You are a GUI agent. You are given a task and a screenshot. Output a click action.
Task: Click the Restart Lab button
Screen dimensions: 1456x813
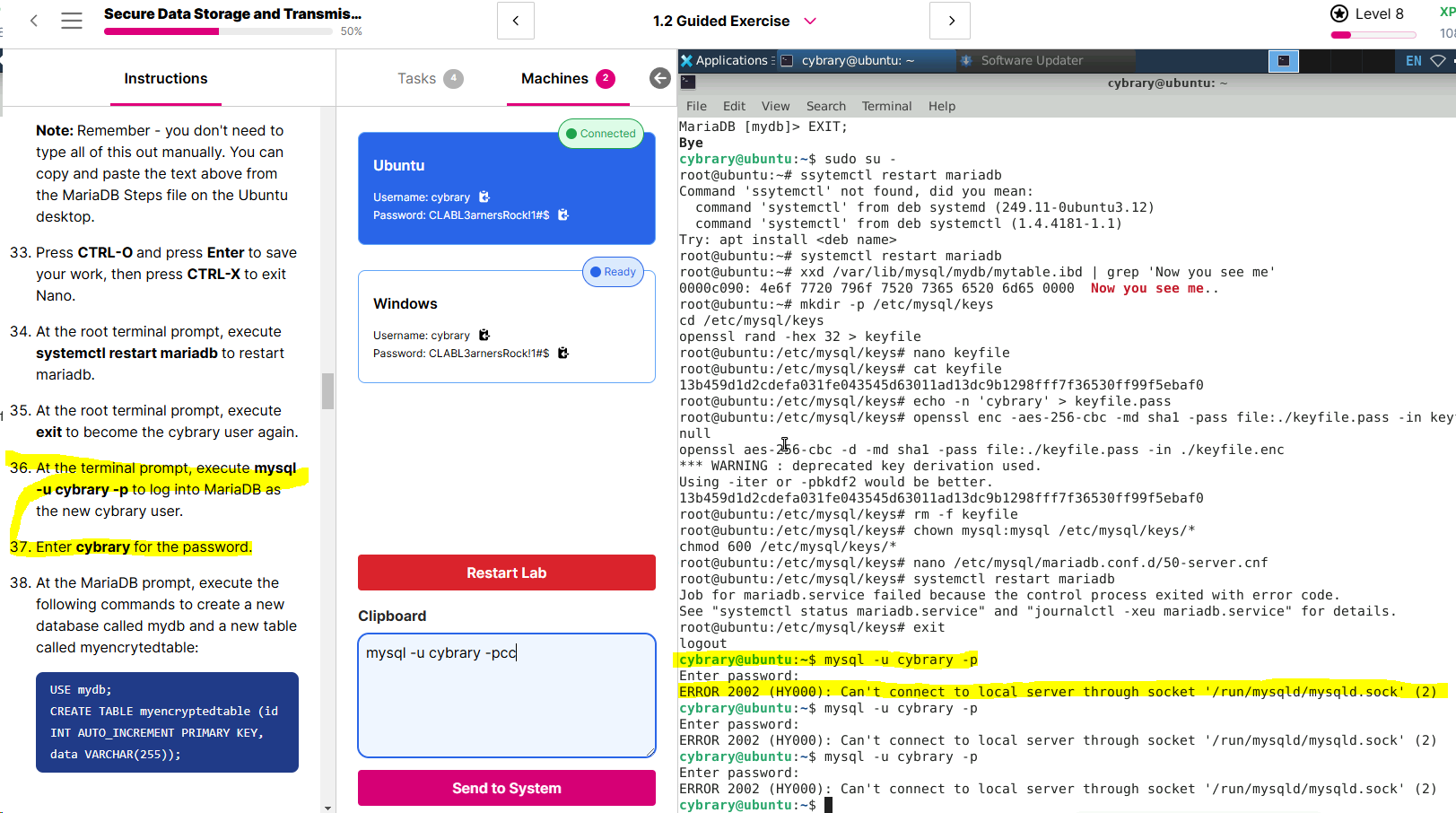pyautogui.click(x=506, y=573)
